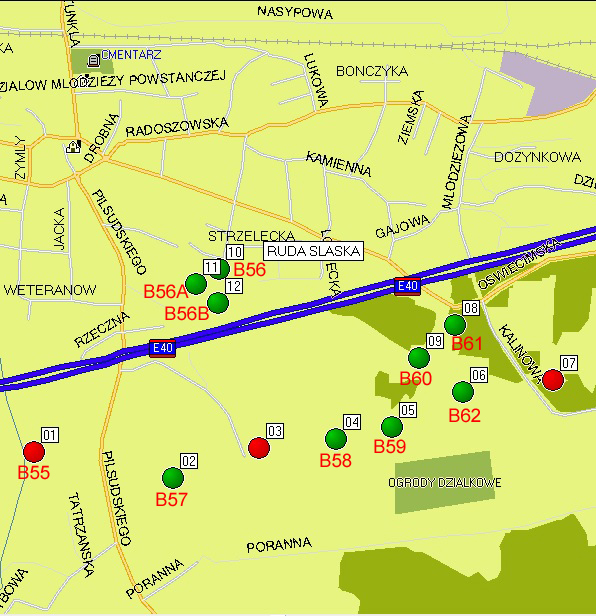Select the green marker B62
The height and width of the screenshot is (616, 596).
pyautogui.click(x=463, y=392)
